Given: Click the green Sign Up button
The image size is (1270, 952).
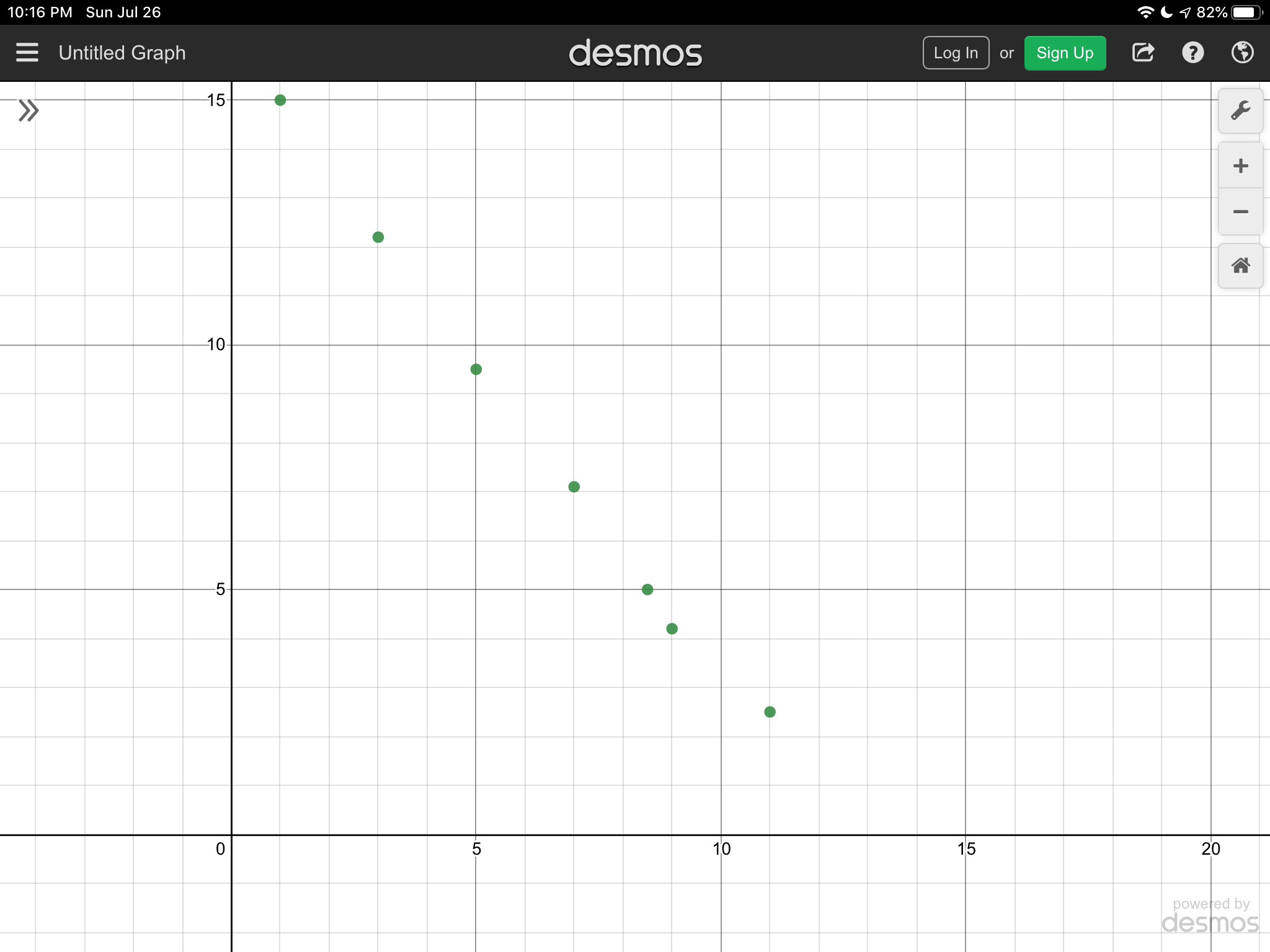Looking at the screenshot, I should pyautogui.click(x=1065, y=53).
